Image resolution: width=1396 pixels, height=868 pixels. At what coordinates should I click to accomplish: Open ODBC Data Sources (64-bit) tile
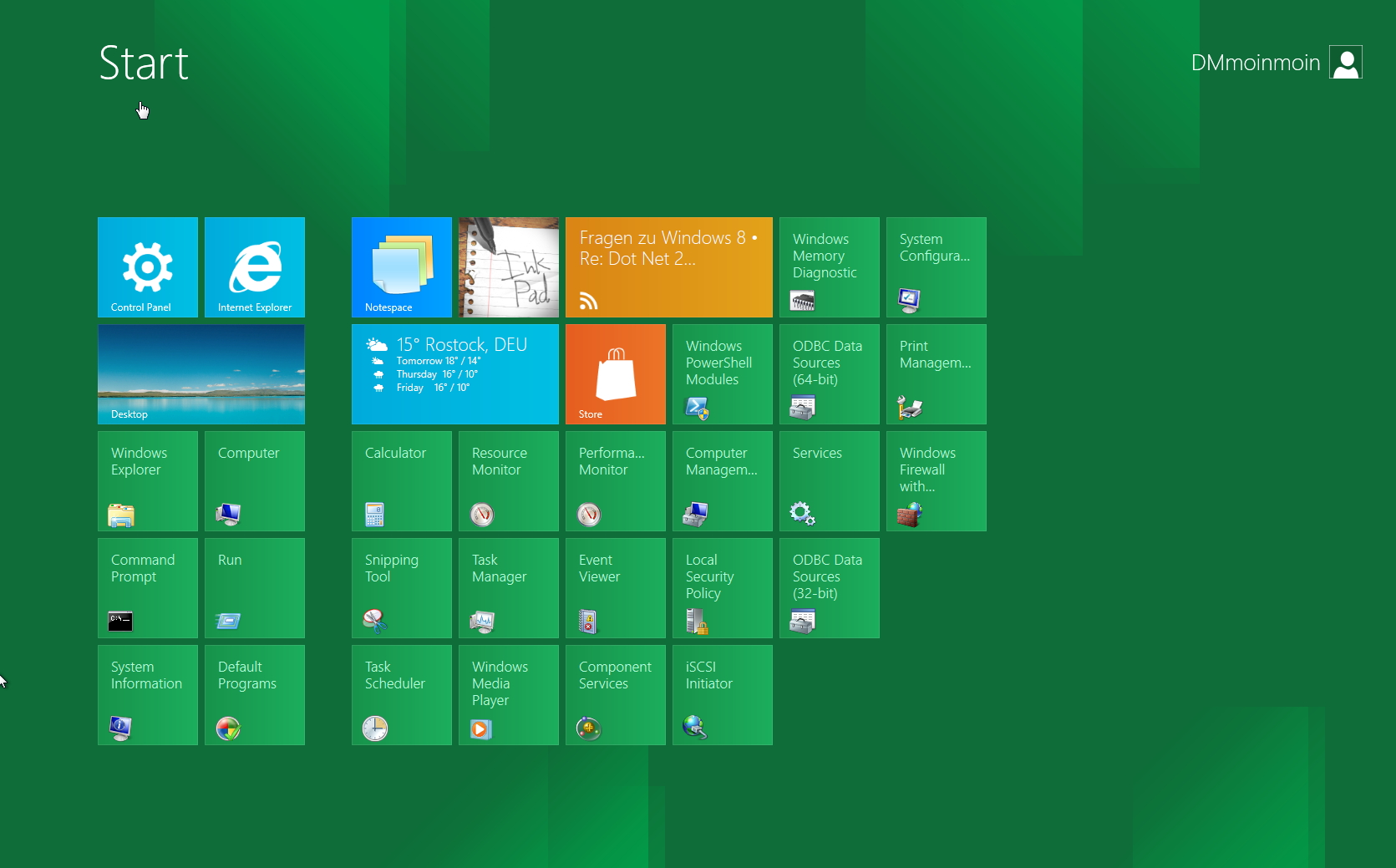tap(830, 374)
